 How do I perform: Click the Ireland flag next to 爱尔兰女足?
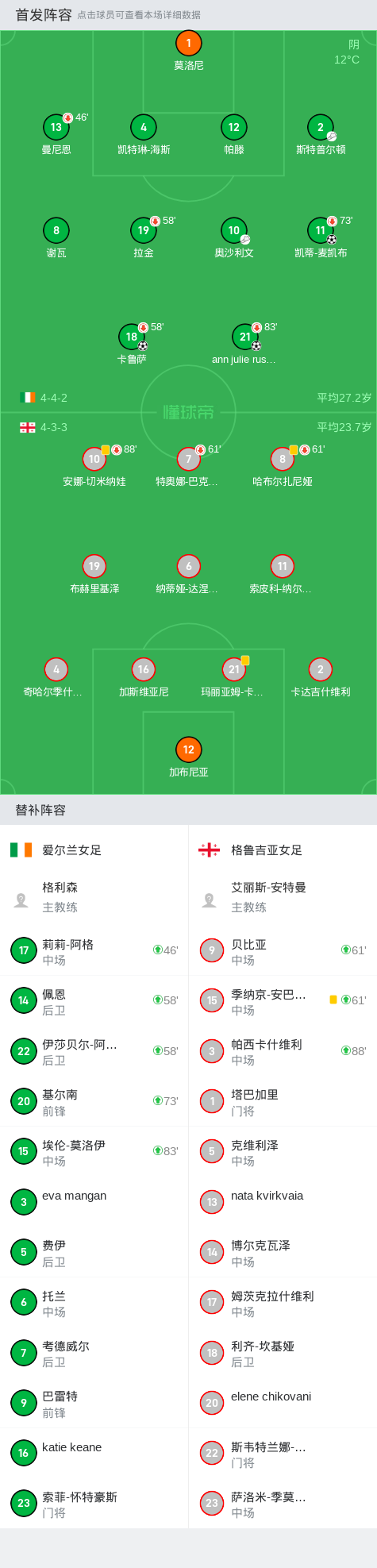click(x=21, y=849)
